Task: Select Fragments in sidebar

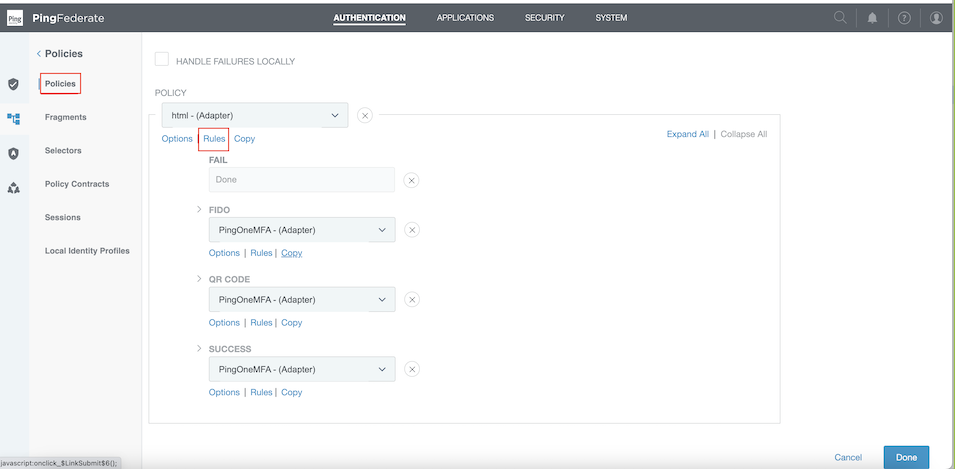Action: click(x=66, y=117)
